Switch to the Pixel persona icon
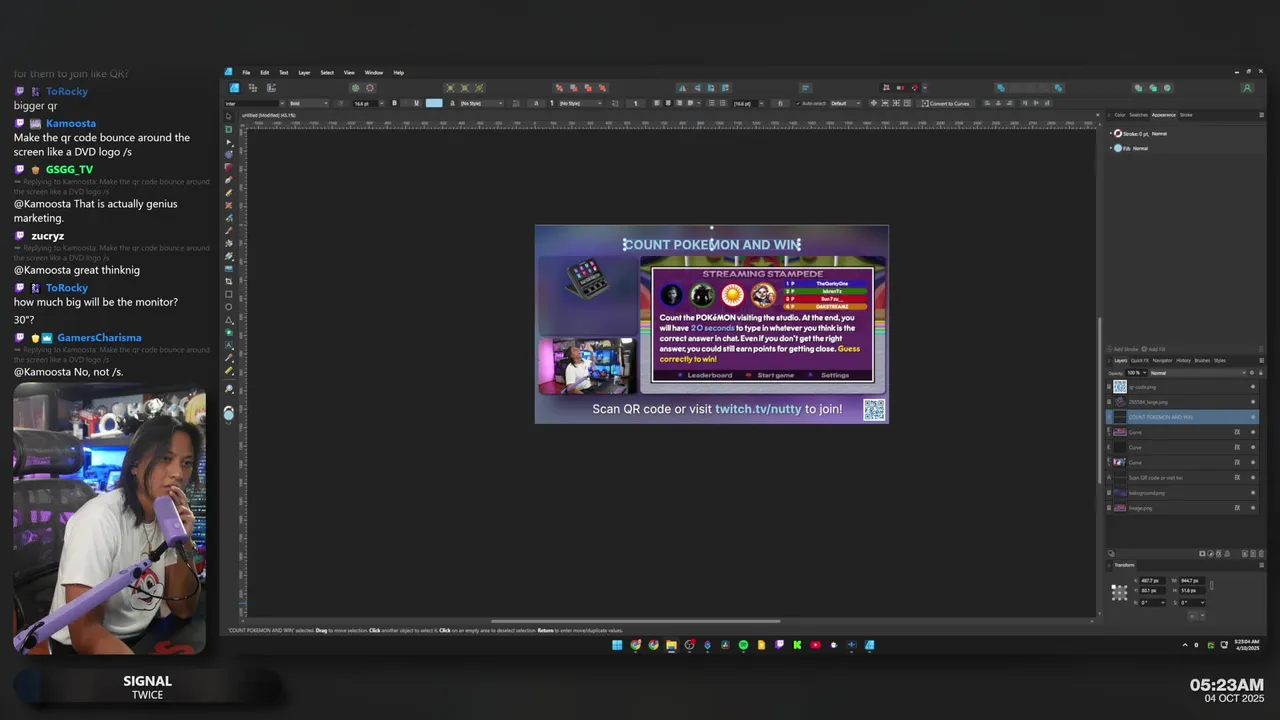The width and height of the screenshot is (1280, 720). tap(253, 88)
